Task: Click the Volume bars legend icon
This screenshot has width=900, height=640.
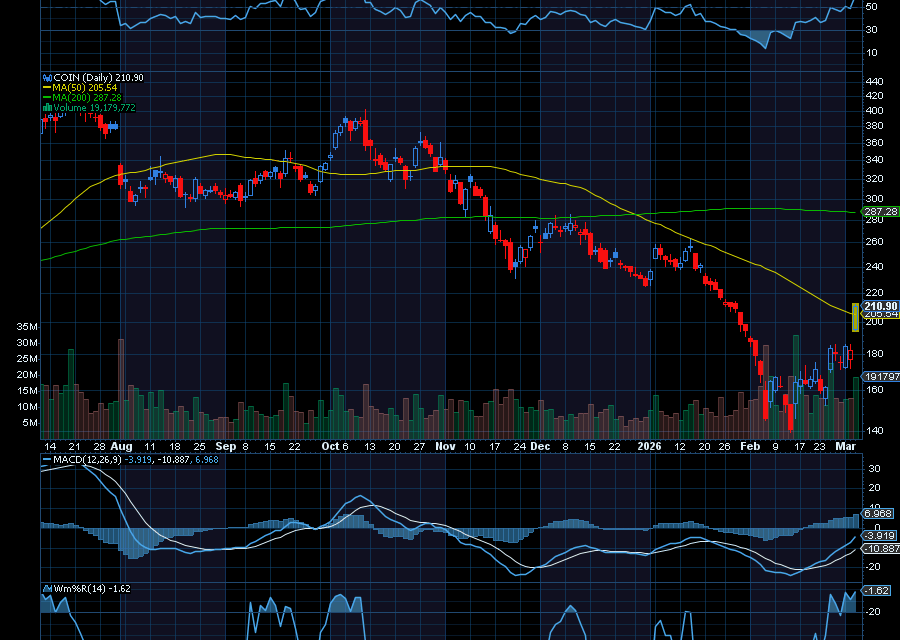Action: pyautogui.click(x=46, y=108)
